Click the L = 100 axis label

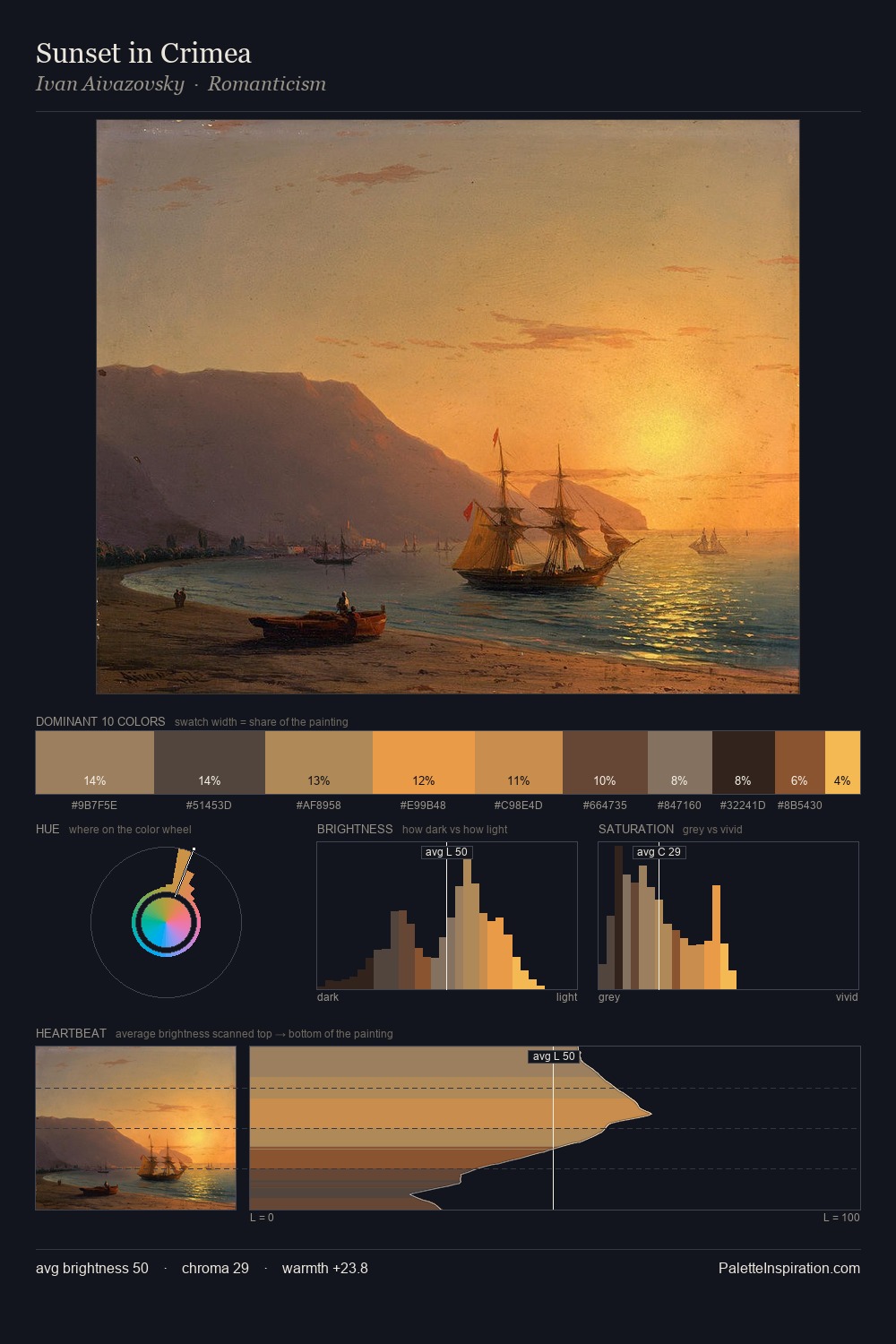click(x=841, y=1217)
